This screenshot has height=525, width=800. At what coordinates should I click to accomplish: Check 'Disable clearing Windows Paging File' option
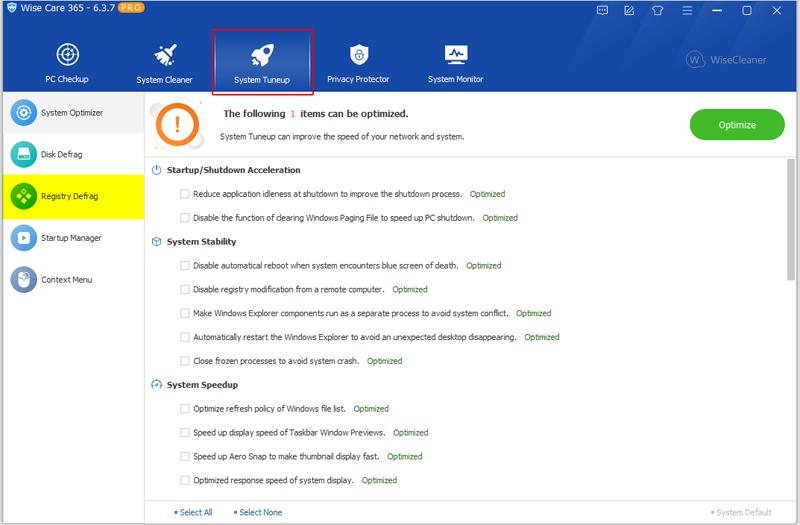tap(185, 218)
